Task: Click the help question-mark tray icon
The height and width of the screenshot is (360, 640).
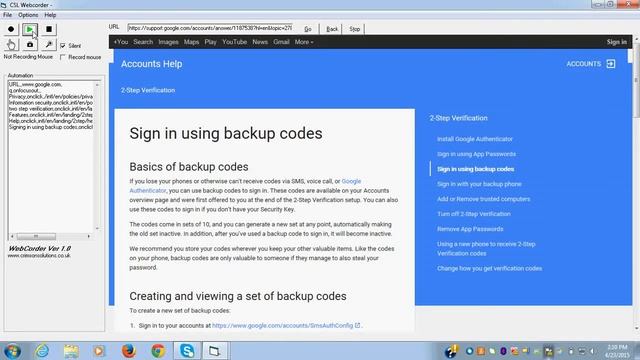Action: [x=452, y=351]
